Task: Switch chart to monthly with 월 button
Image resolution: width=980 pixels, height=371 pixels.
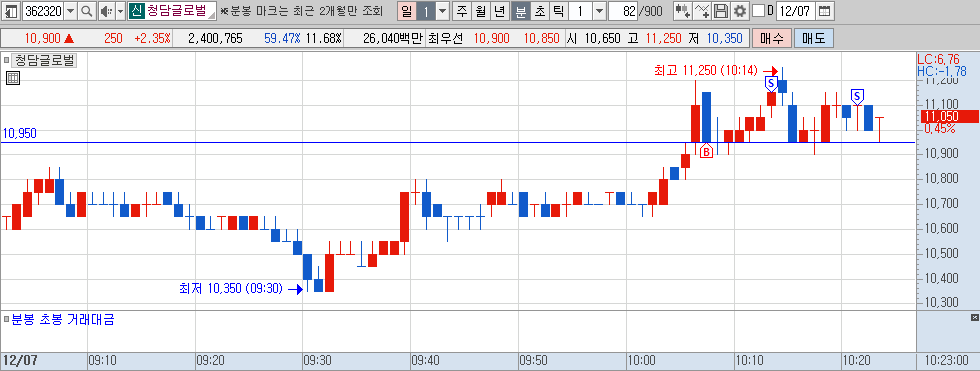Action: (x=480, y=11)
